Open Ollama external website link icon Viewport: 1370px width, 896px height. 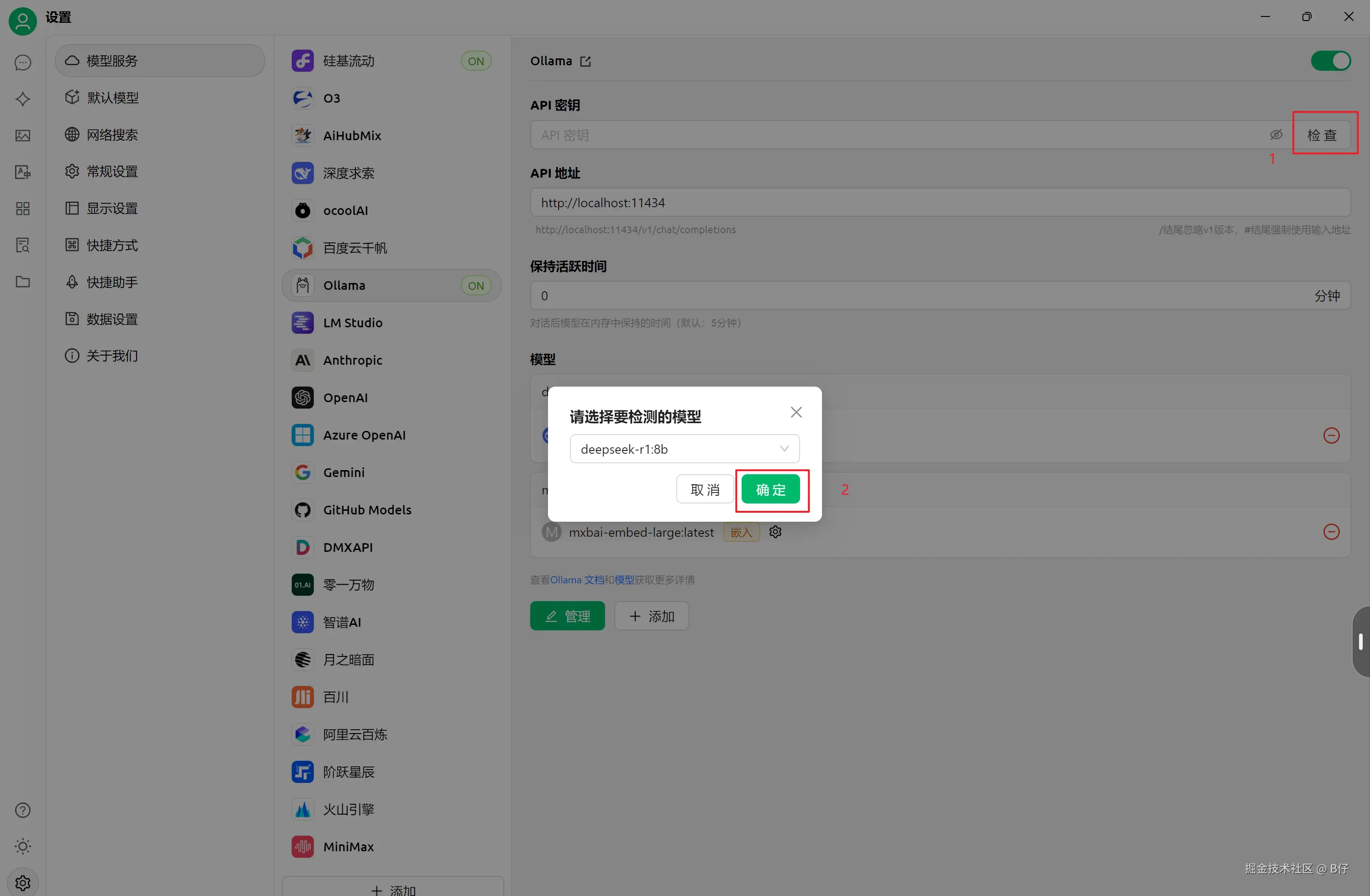585,62
